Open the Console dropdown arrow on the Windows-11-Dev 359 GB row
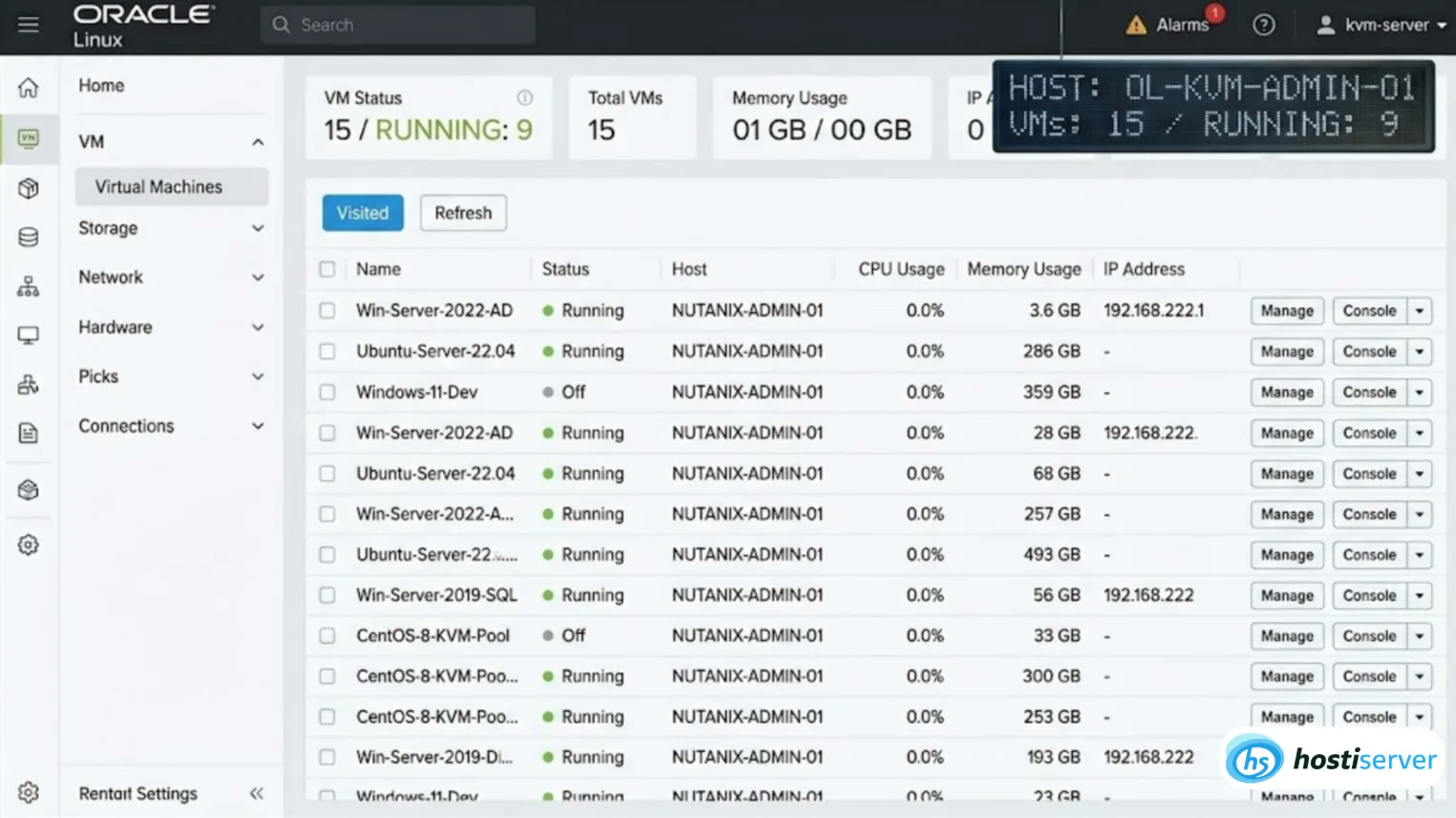 1420,392
